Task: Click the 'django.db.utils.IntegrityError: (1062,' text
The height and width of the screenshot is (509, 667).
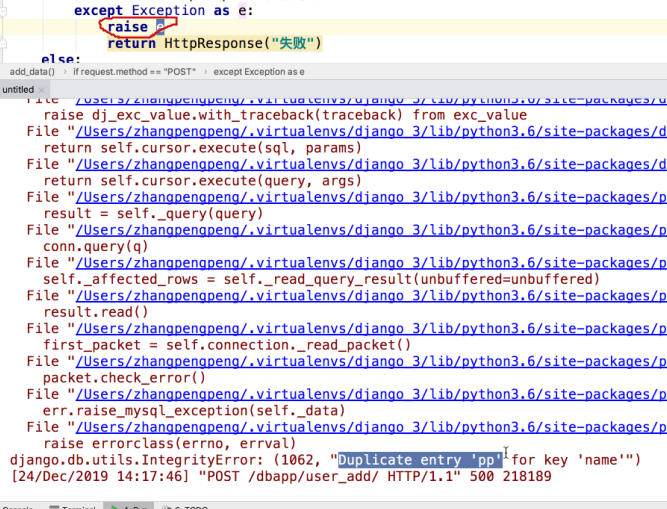Action: click(x=165, y=460)
